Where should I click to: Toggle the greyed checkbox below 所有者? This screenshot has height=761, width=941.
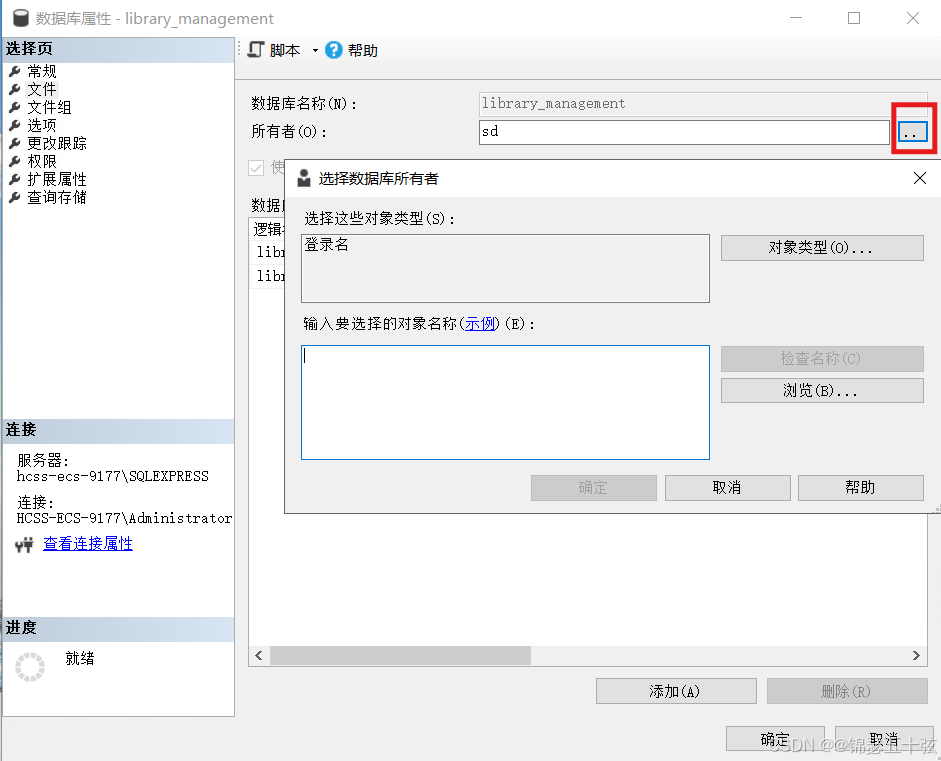coord(256,168)
